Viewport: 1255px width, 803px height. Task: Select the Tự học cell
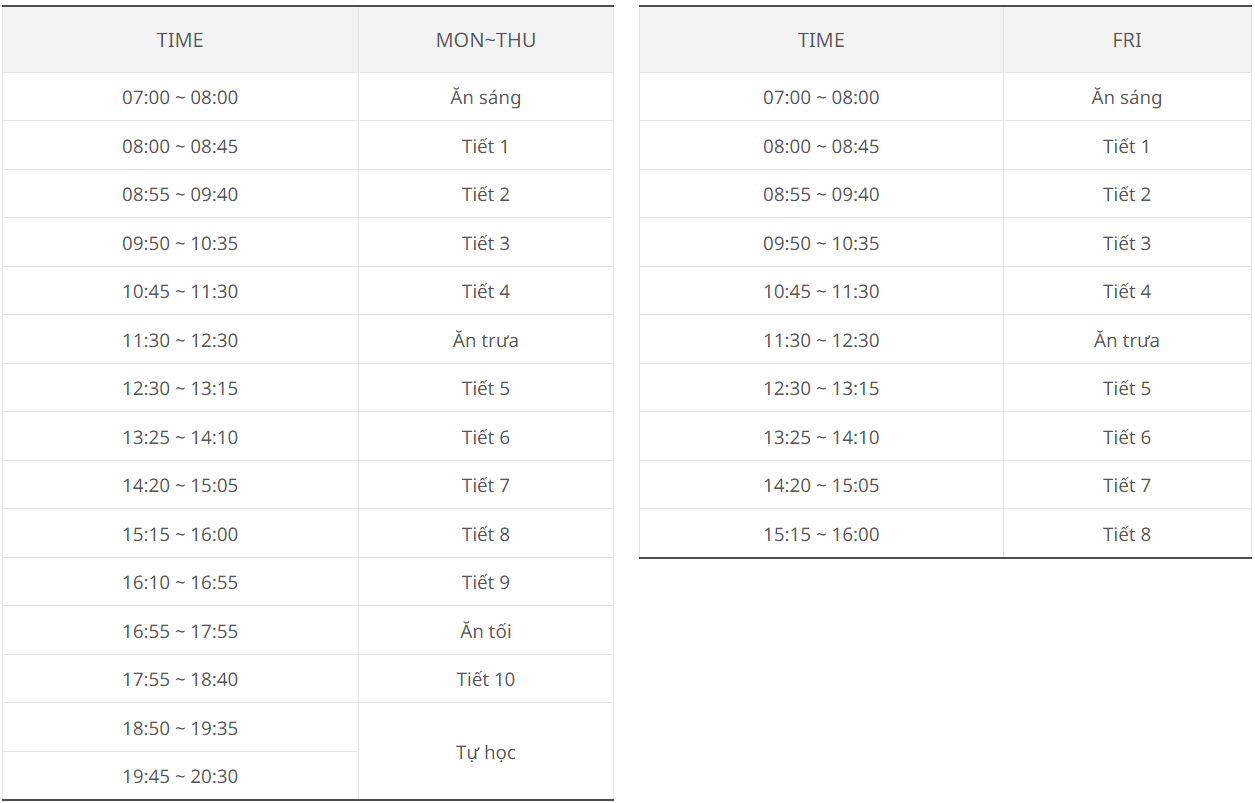pyautogui.click(x=486, y=752)
